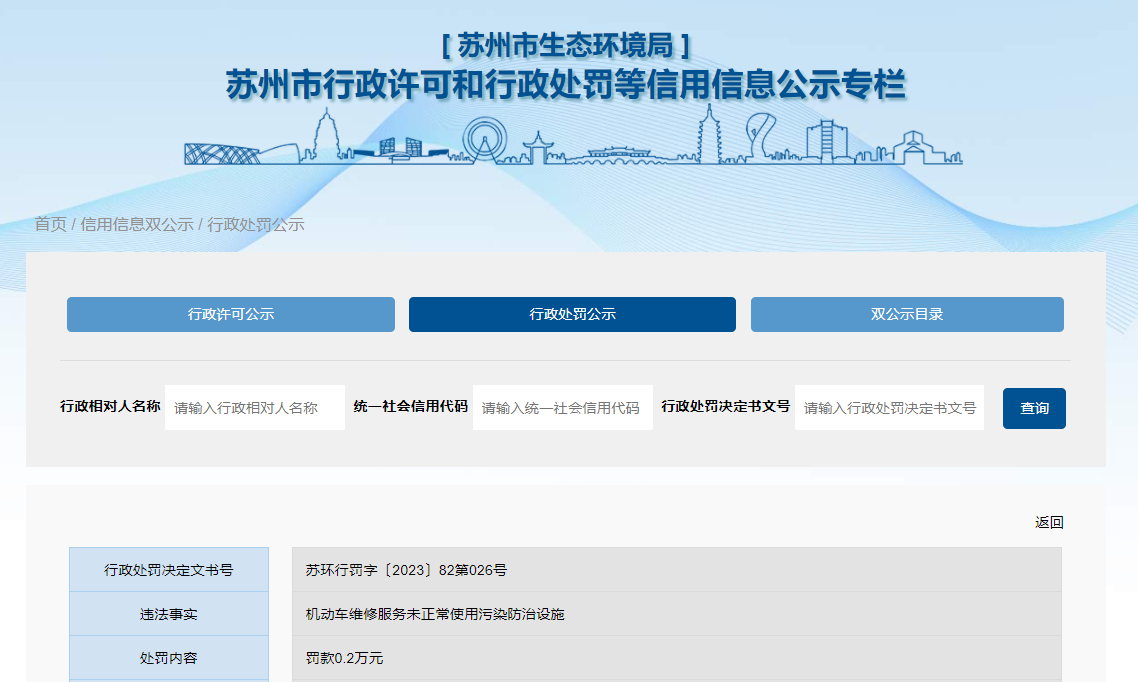Switch to the 双公示目录 tab
Viewport: 1138px width, 682px height.
coord(907,314)
